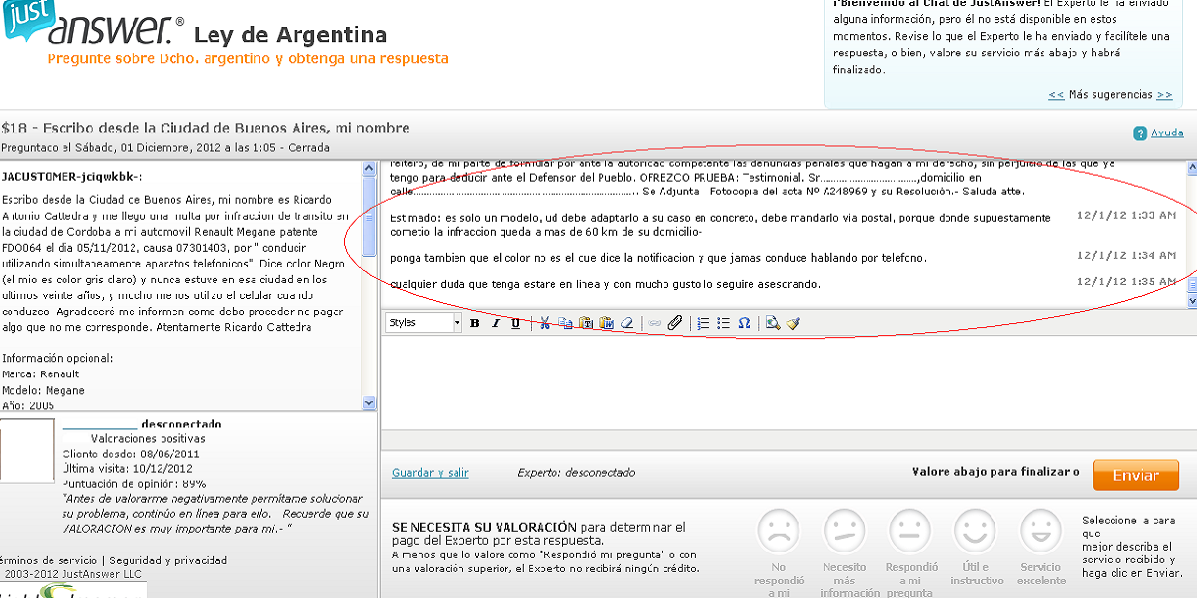Click inside the reply text editor area
The width and height of the screenshot is (1201, 600).
tap(780, 380)
